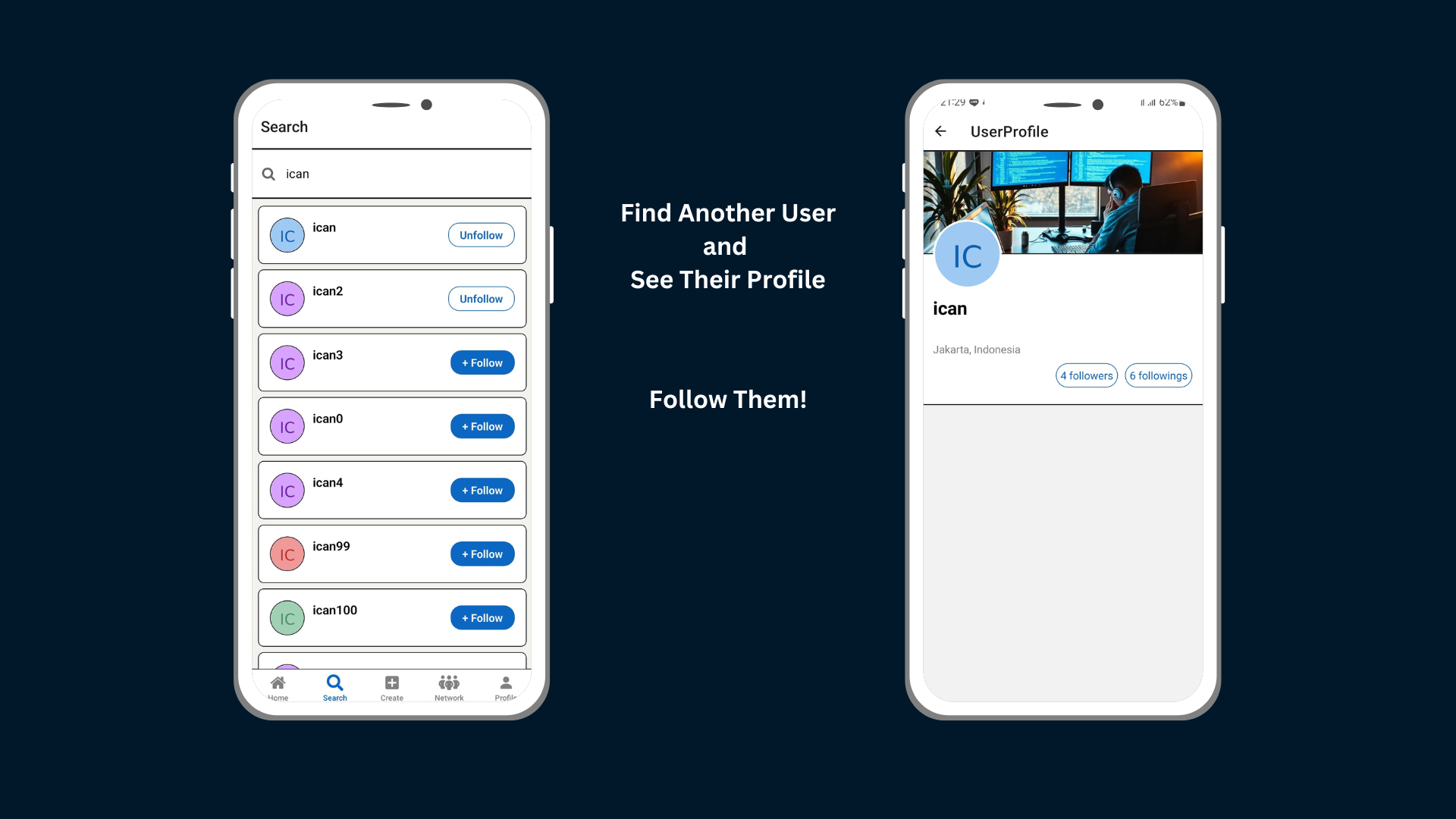This screenshot has height=819, width=1456.
Task: Tap back arrow on UserProfile screen
Action: point(940,131)
